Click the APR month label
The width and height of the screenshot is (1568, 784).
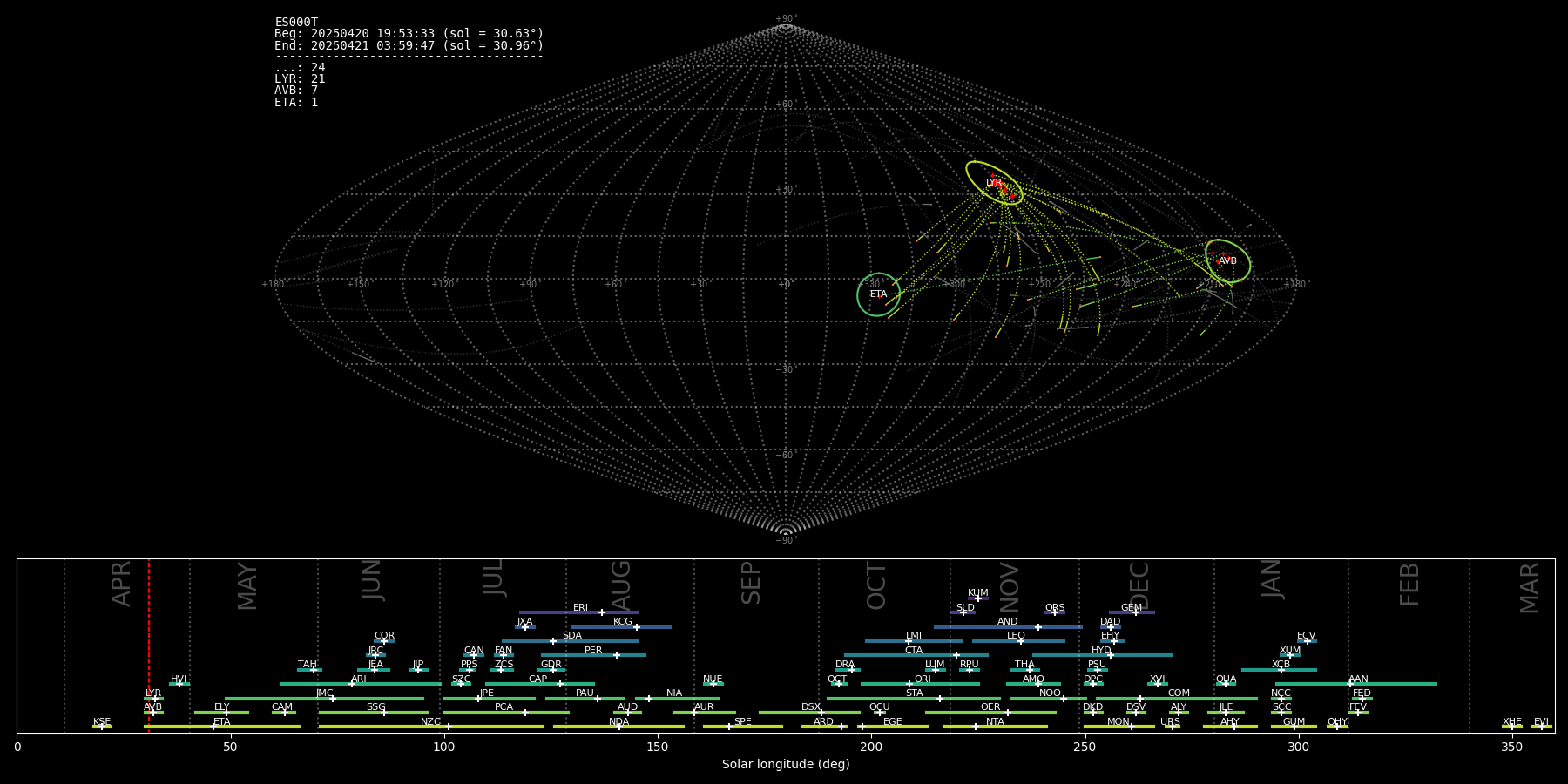point(122,584)
